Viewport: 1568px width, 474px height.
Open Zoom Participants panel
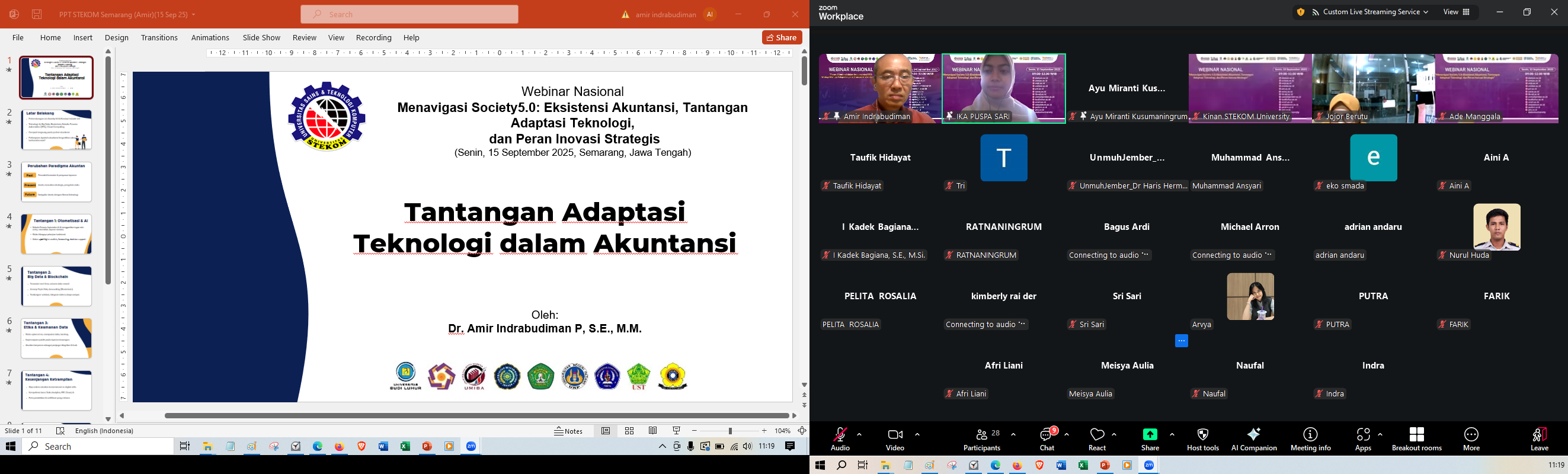(981, 438)
